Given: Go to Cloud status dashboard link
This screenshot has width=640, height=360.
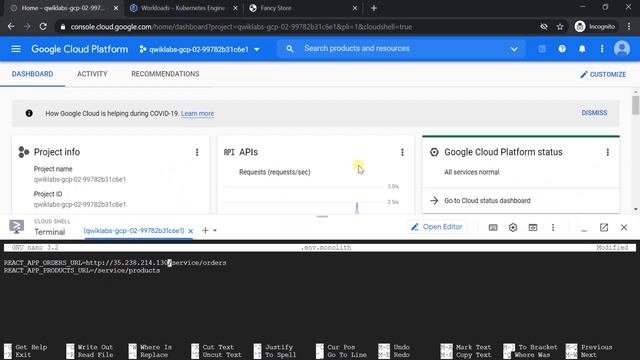Looking at the screenshot, I should 487,200.
